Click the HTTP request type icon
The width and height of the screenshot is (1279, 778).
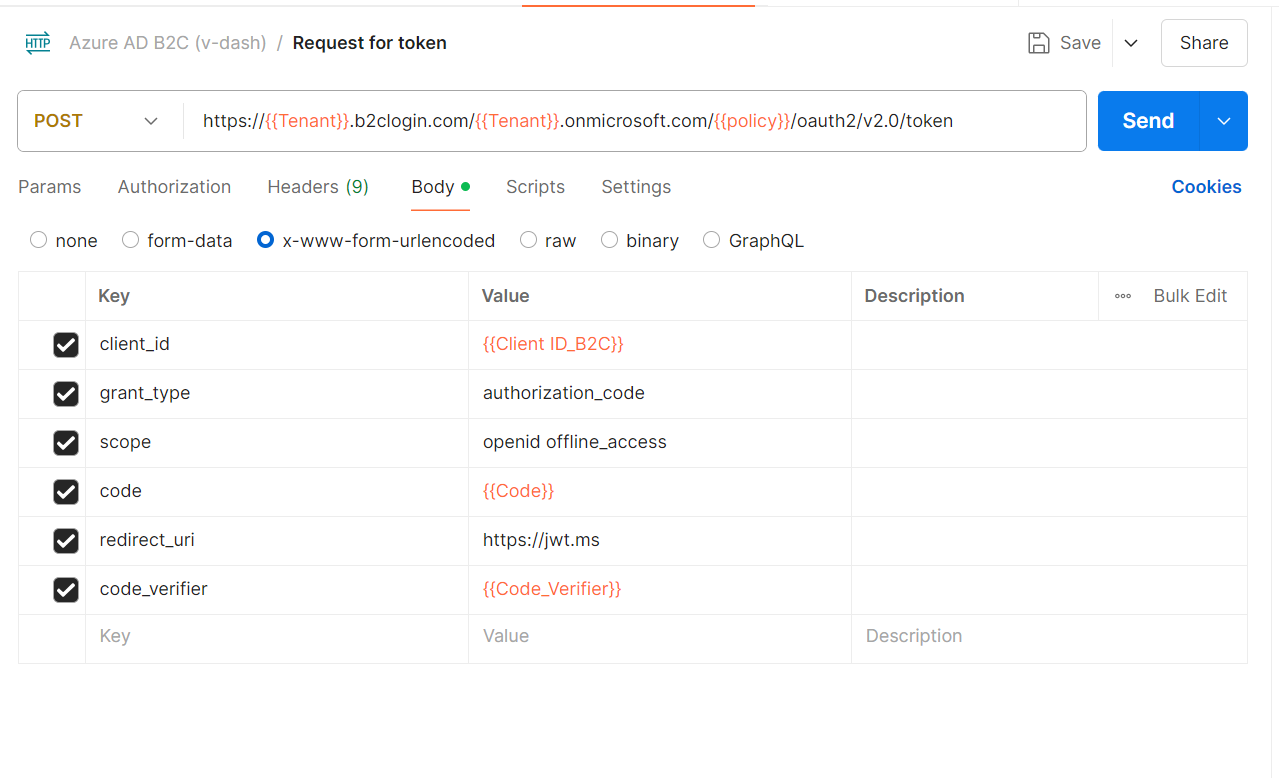tap(38, 43)
